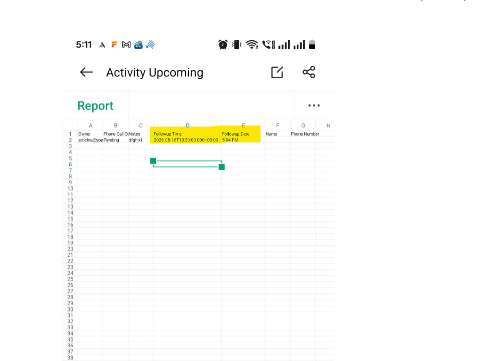The width and height of the screenshot is (495, 361).
Task: Select column G header
Action: pyautogui.click(x=303, y=125)
